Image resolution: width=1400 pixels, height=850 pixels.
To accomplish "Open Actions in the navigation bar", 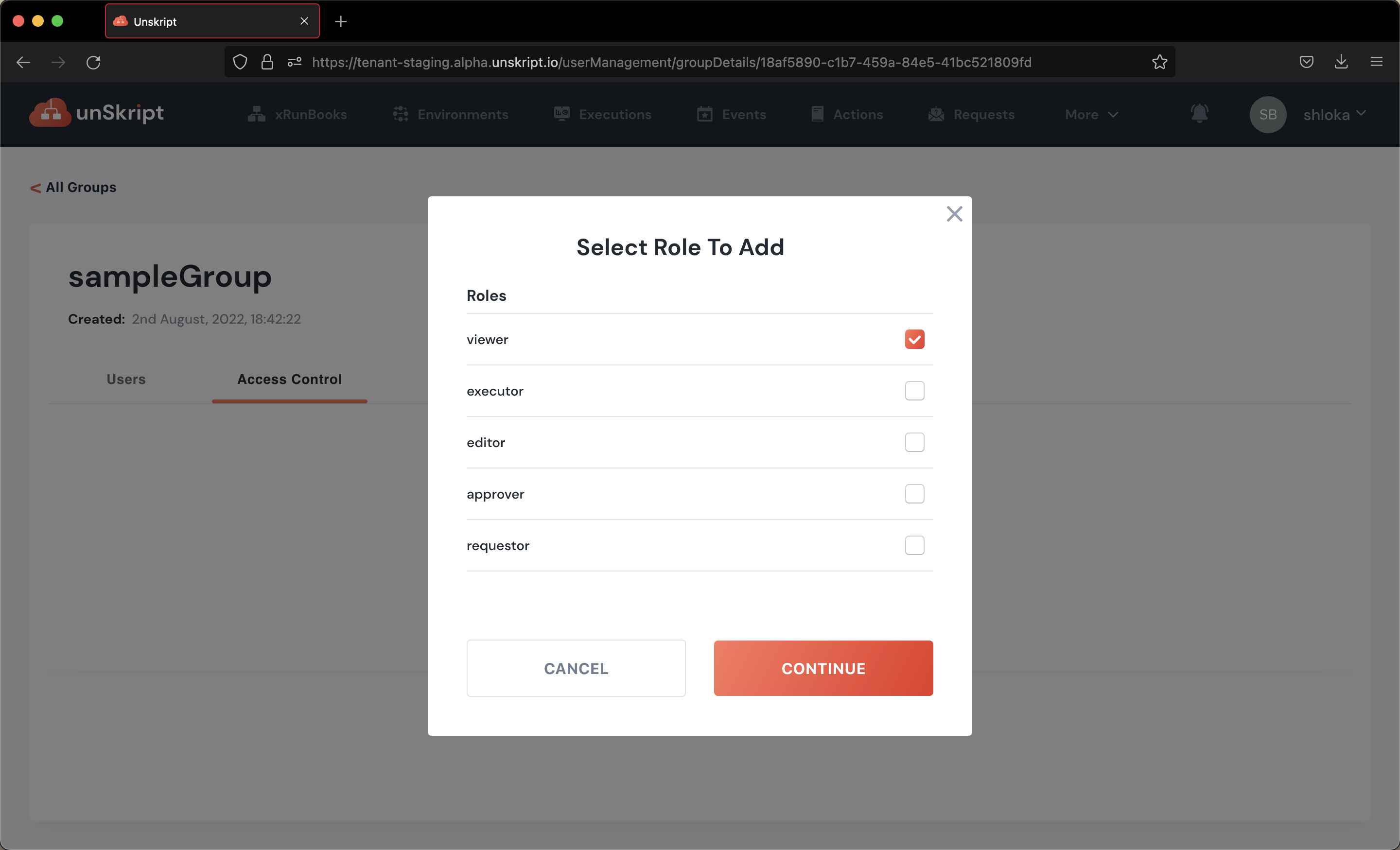I will [x=847, y=114].
